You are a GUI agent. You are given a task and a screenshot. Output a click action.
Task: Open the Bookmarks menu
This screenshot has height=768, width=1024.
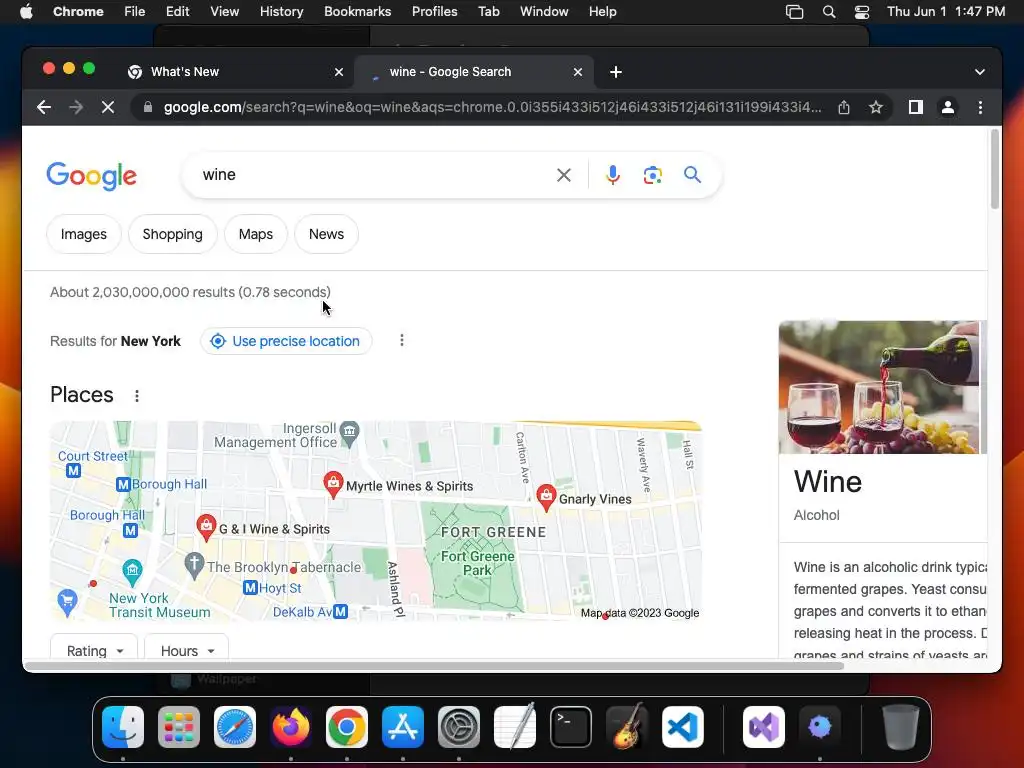(357, 12)
